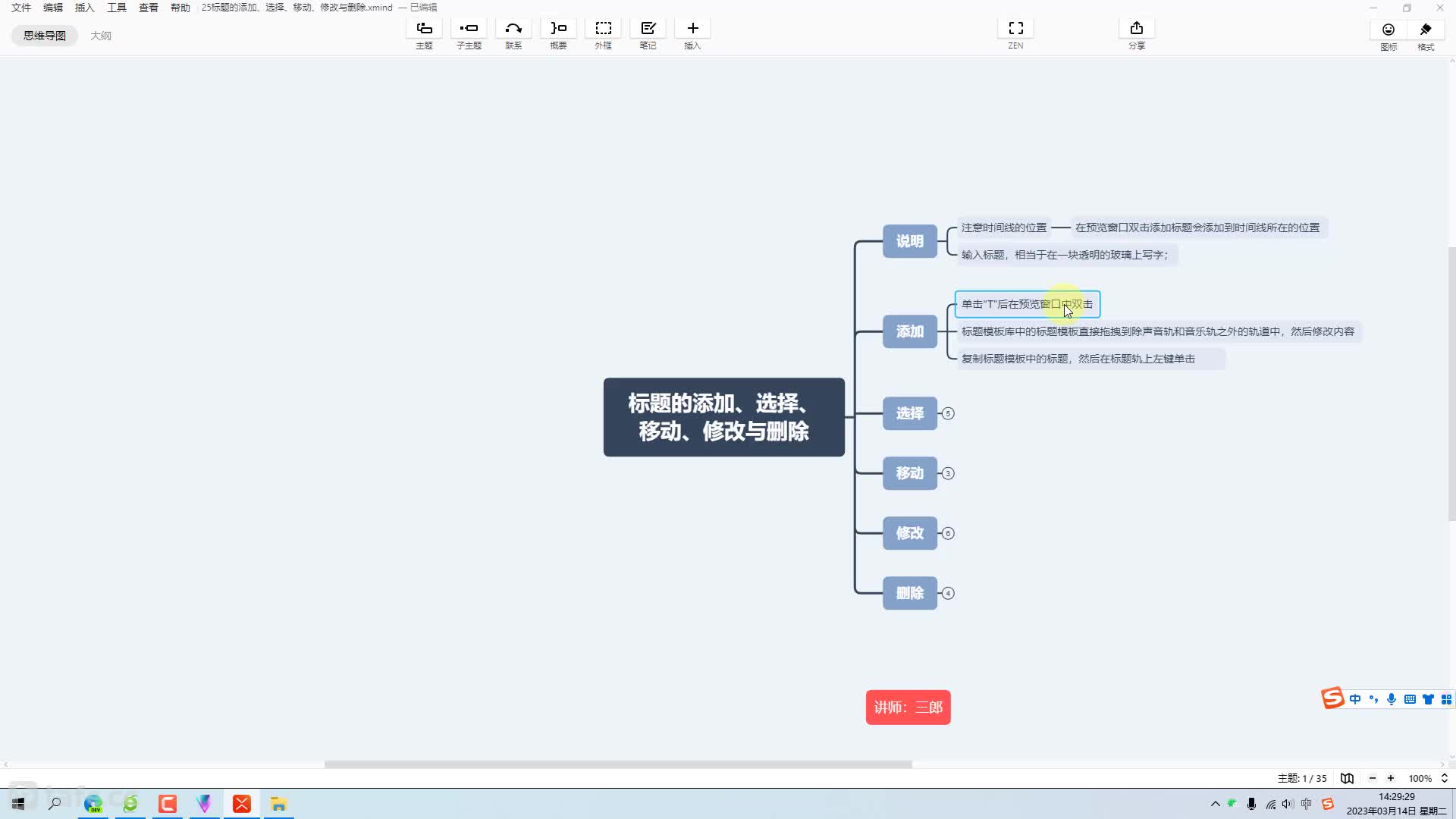1456x819 pixels.
Task: Open the 查看 menu
Action: coord(149,8)
